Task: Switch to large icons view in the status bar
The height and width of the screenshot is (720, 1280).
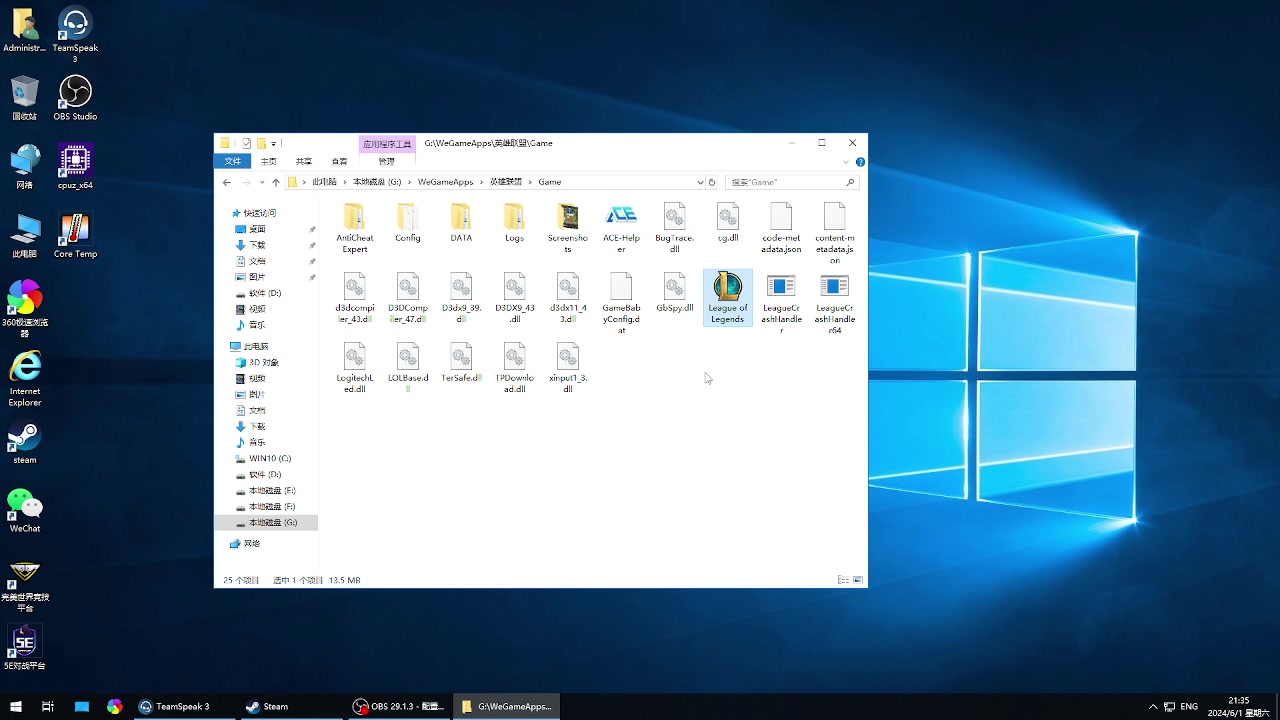Action: pyautogui.click(x=858, y=580)
